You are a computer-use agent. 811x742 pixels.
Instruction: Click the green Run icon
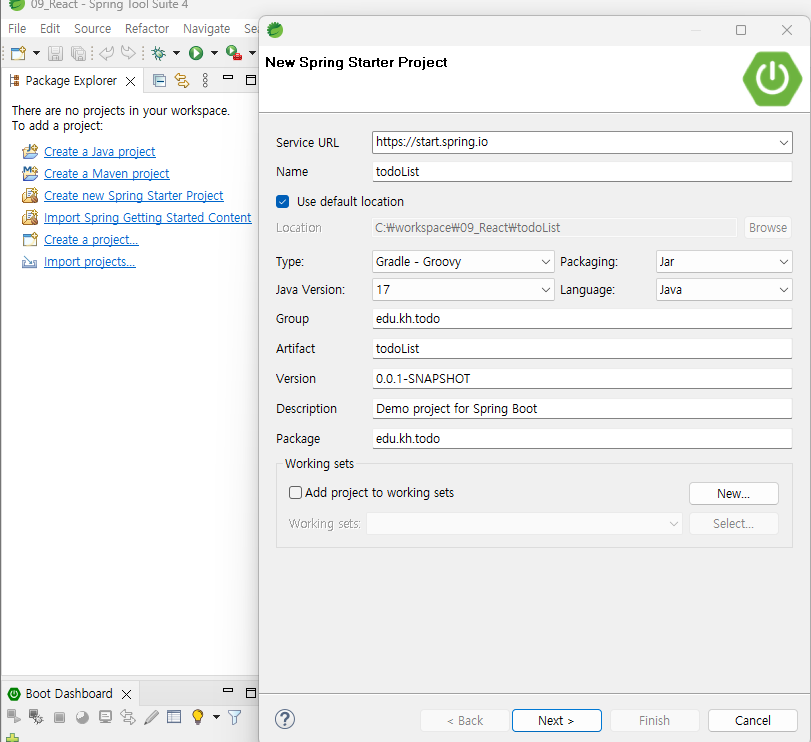point(196,53)
